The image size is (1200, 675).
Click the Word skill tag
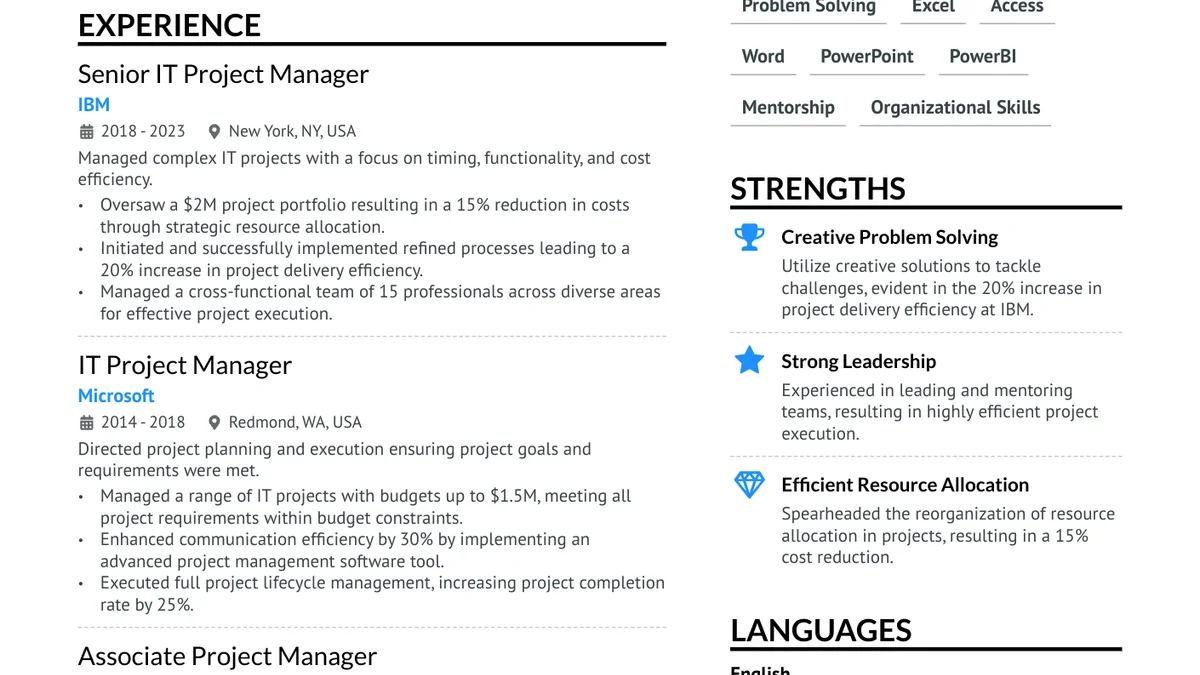pyautogui.click(x=763, y=57)
